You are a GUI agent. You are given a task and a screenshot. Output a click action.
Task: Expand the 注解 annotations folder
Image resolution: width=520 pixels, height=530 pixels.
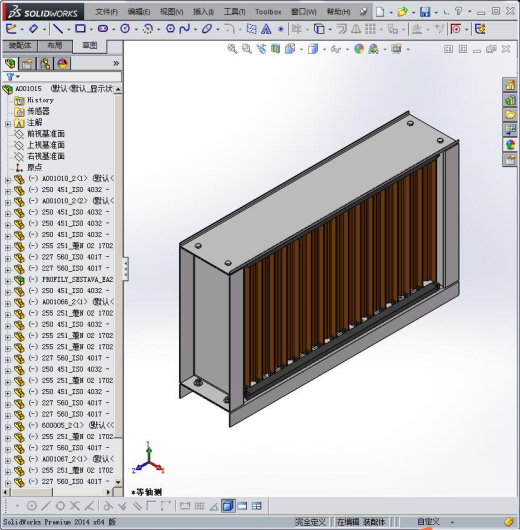[x=8, y=124]
